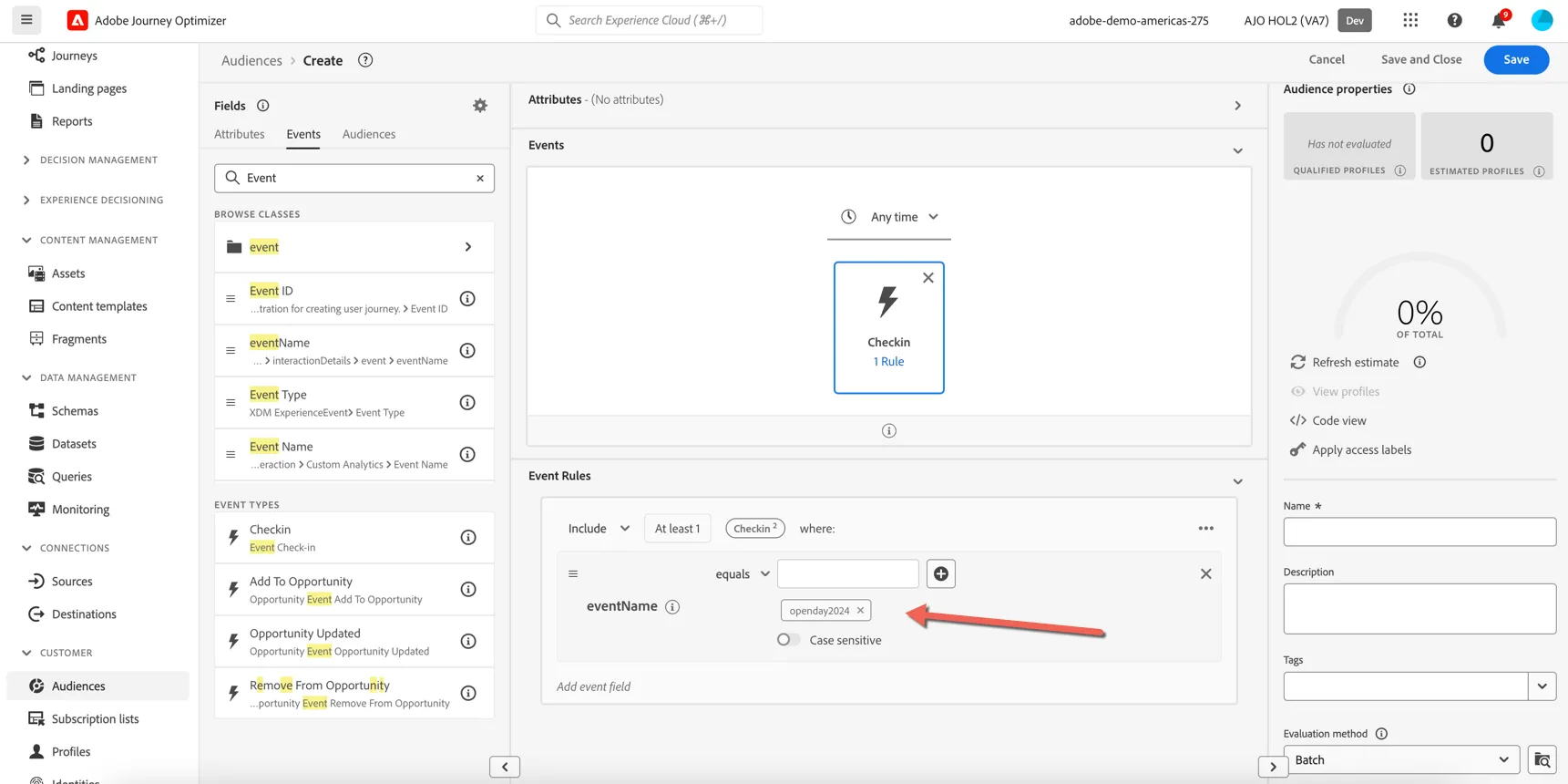Collapse the left Fields panel

(505, 768)
